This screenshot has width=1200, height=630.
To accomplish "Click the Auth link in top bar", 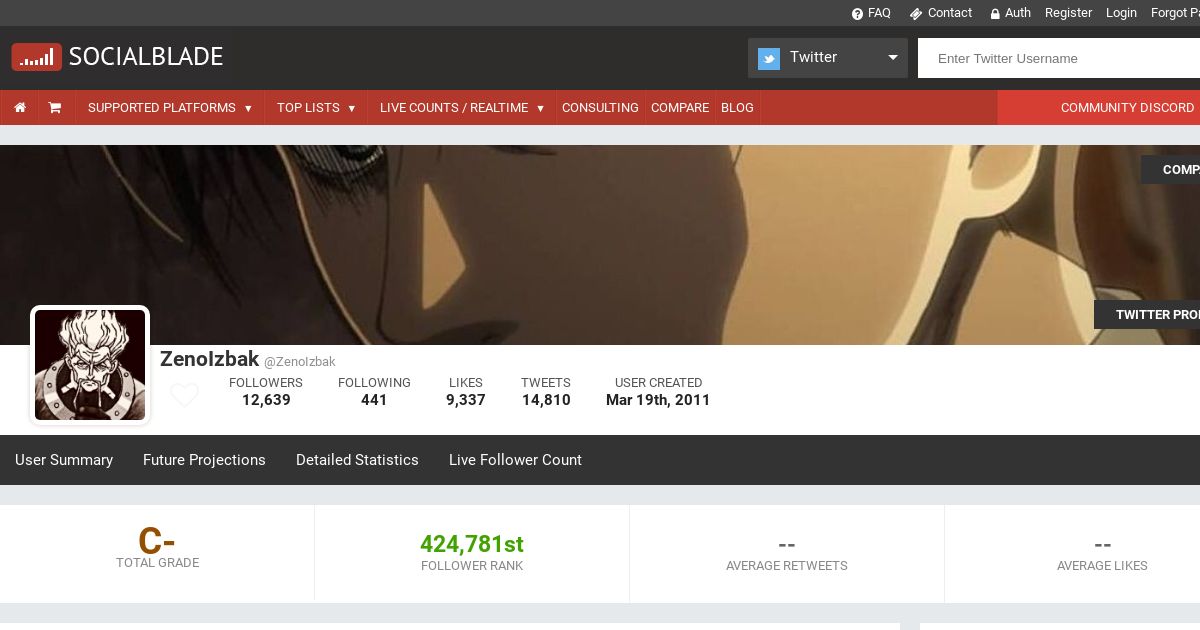I will tap(1018, 13).
